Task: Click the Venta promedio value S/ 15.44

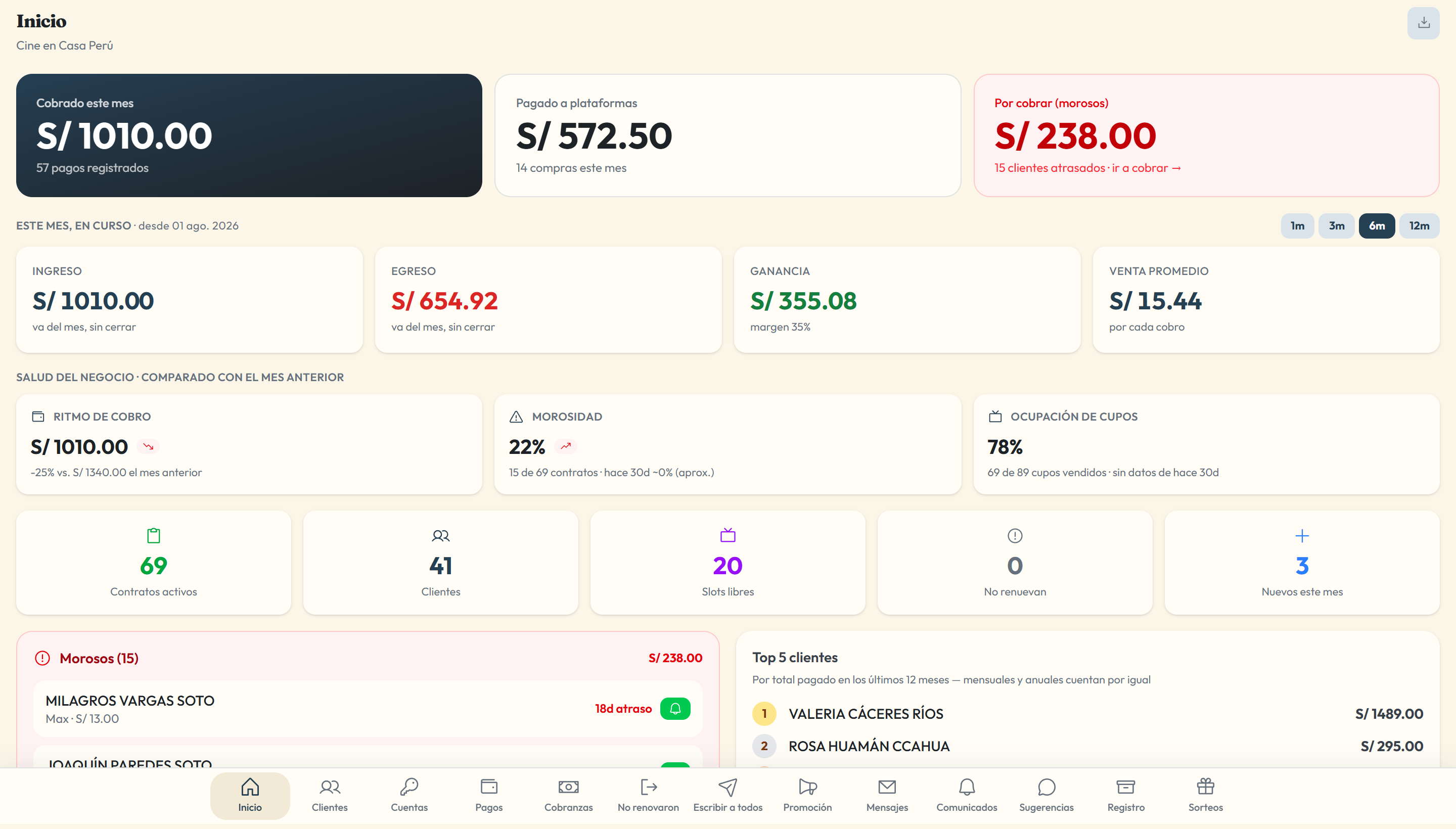Action: pos(1155,301)
